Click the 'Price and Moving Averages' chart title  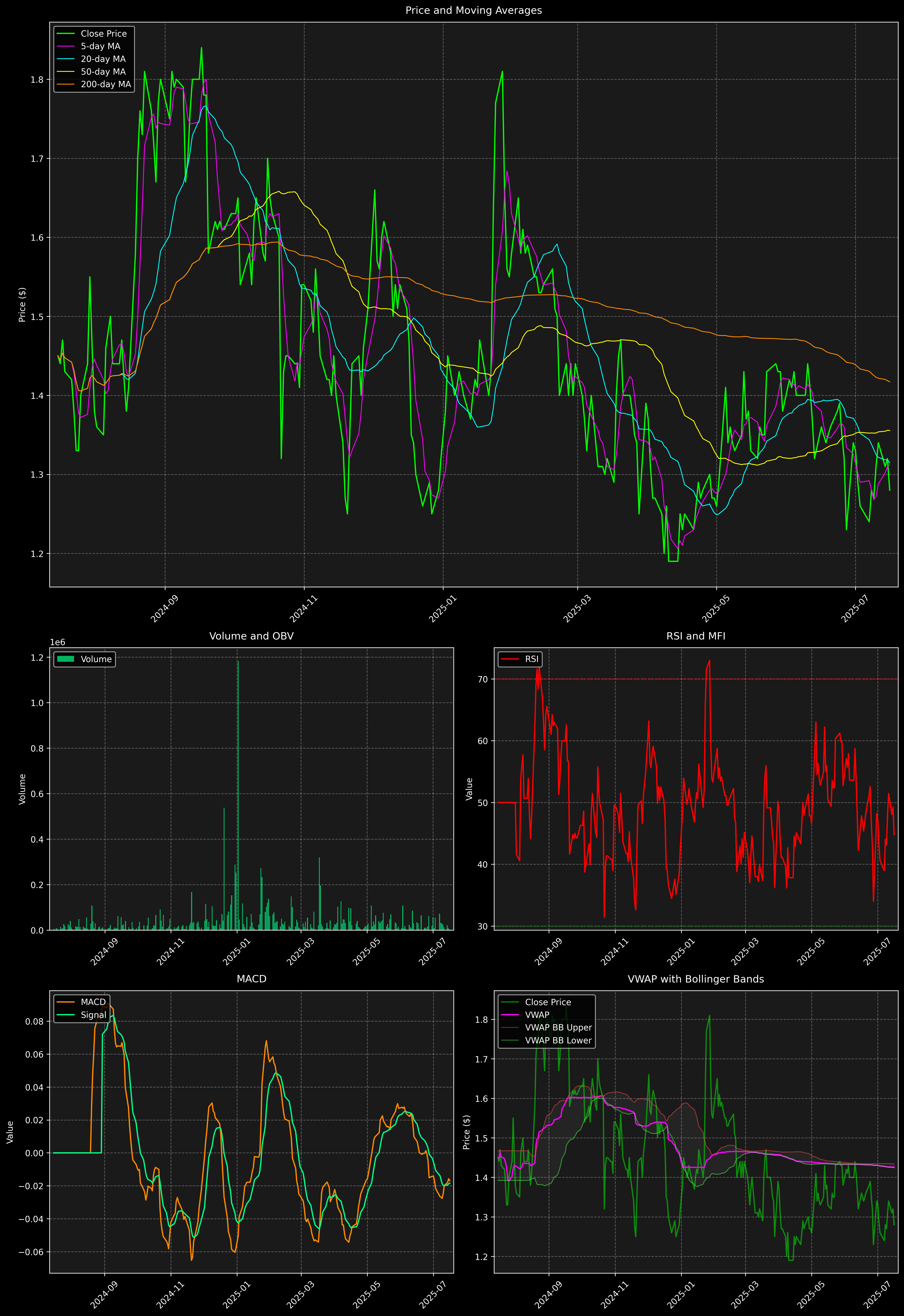(x=473, y=10)
